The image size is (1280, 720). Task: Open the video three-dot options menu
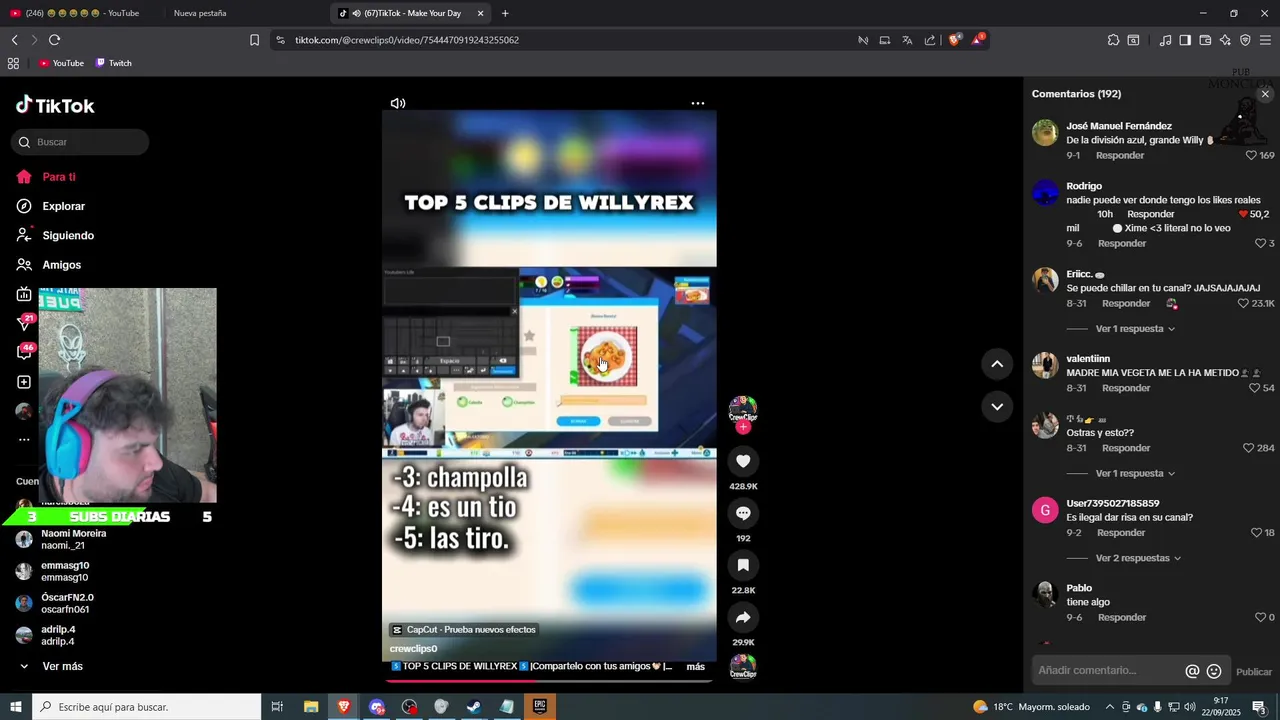tap(698, 103)
